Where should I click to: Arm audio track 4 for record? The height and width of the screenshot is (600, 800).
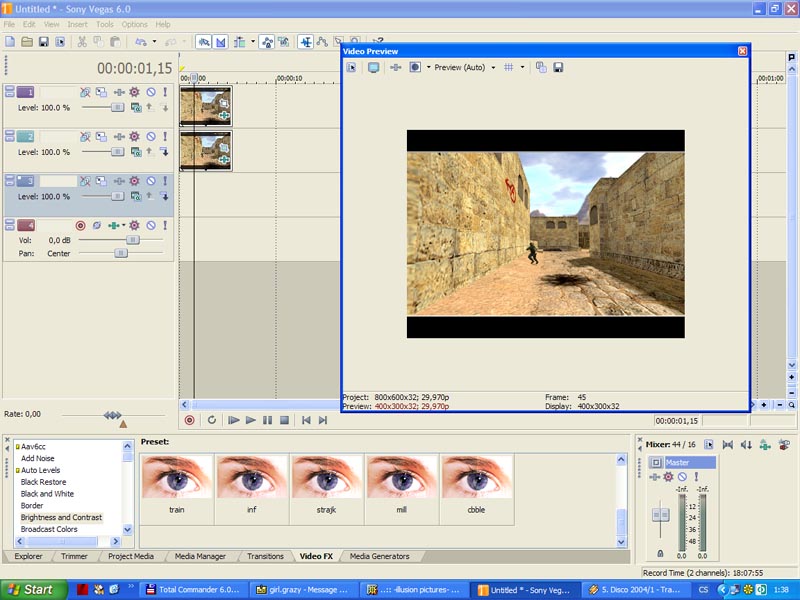point(80,225)
